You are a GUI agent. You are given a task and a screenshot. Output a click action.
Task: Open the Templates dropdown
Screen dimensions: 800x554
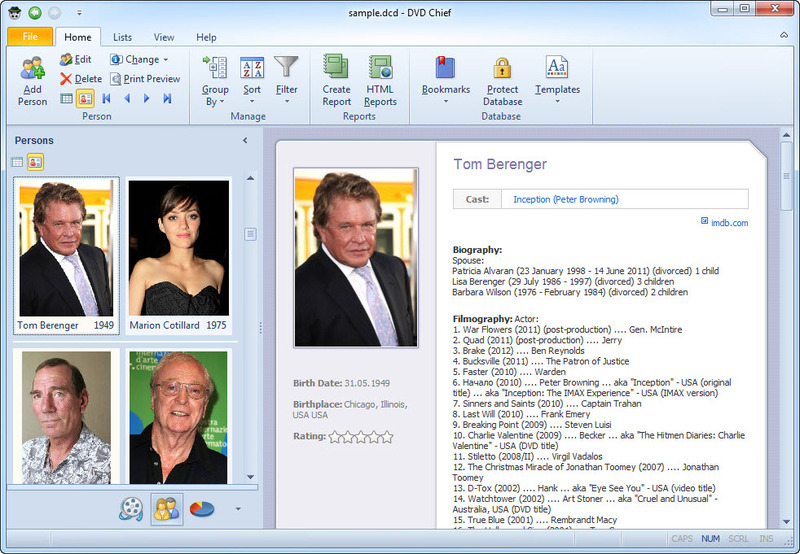point(557,81)
